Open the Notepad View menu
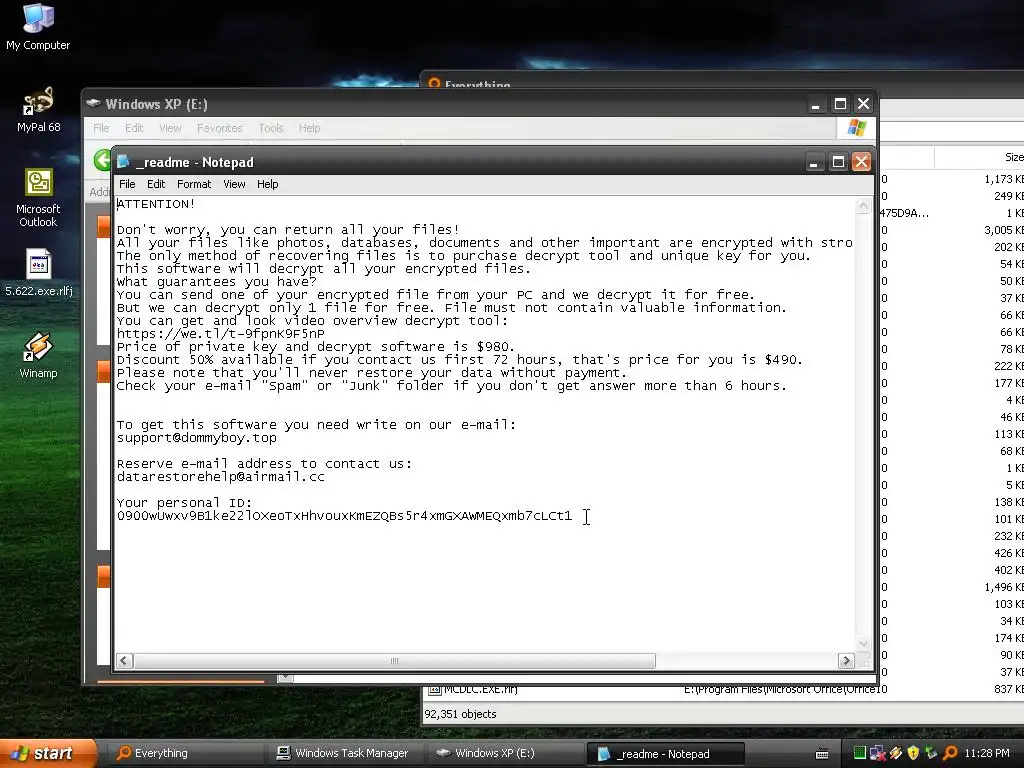The height and width of the screenshot is (768, 1024). 234,184
